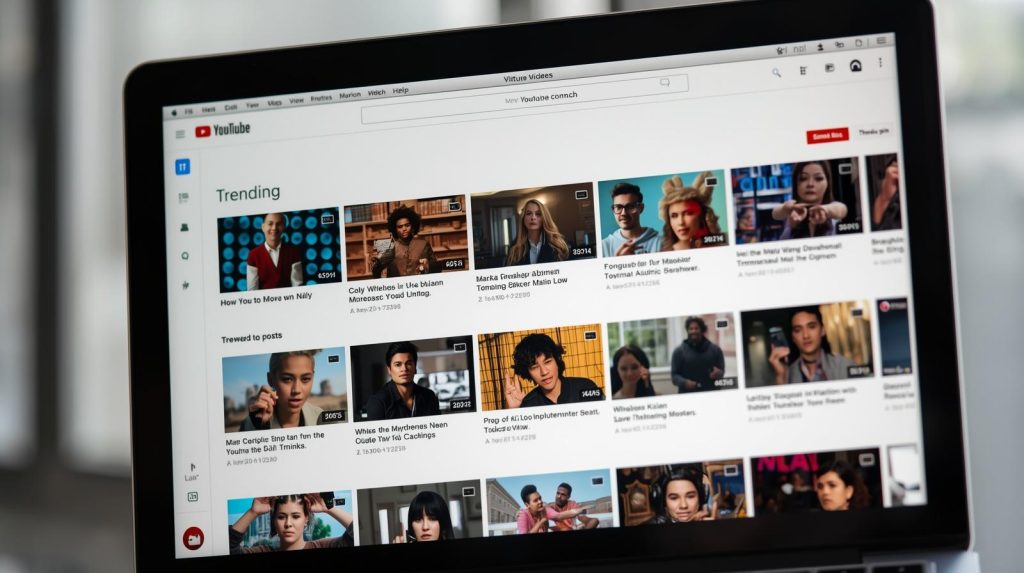Open the 'How You to More wn Nily' thumbnail

tap(280, 250)
